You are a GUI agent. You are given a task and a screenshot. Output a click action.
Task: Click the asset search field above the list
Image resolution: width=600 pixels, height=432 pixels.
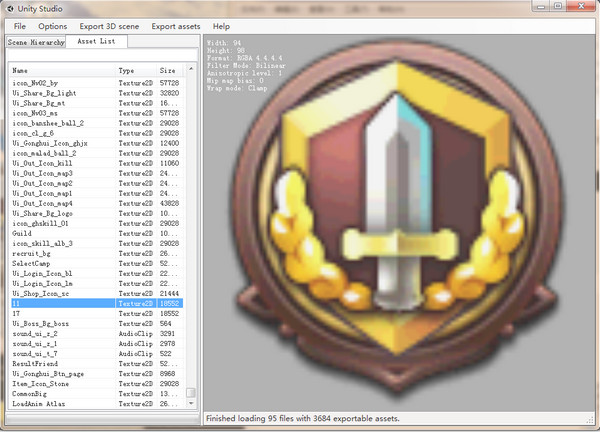point(102,54)
